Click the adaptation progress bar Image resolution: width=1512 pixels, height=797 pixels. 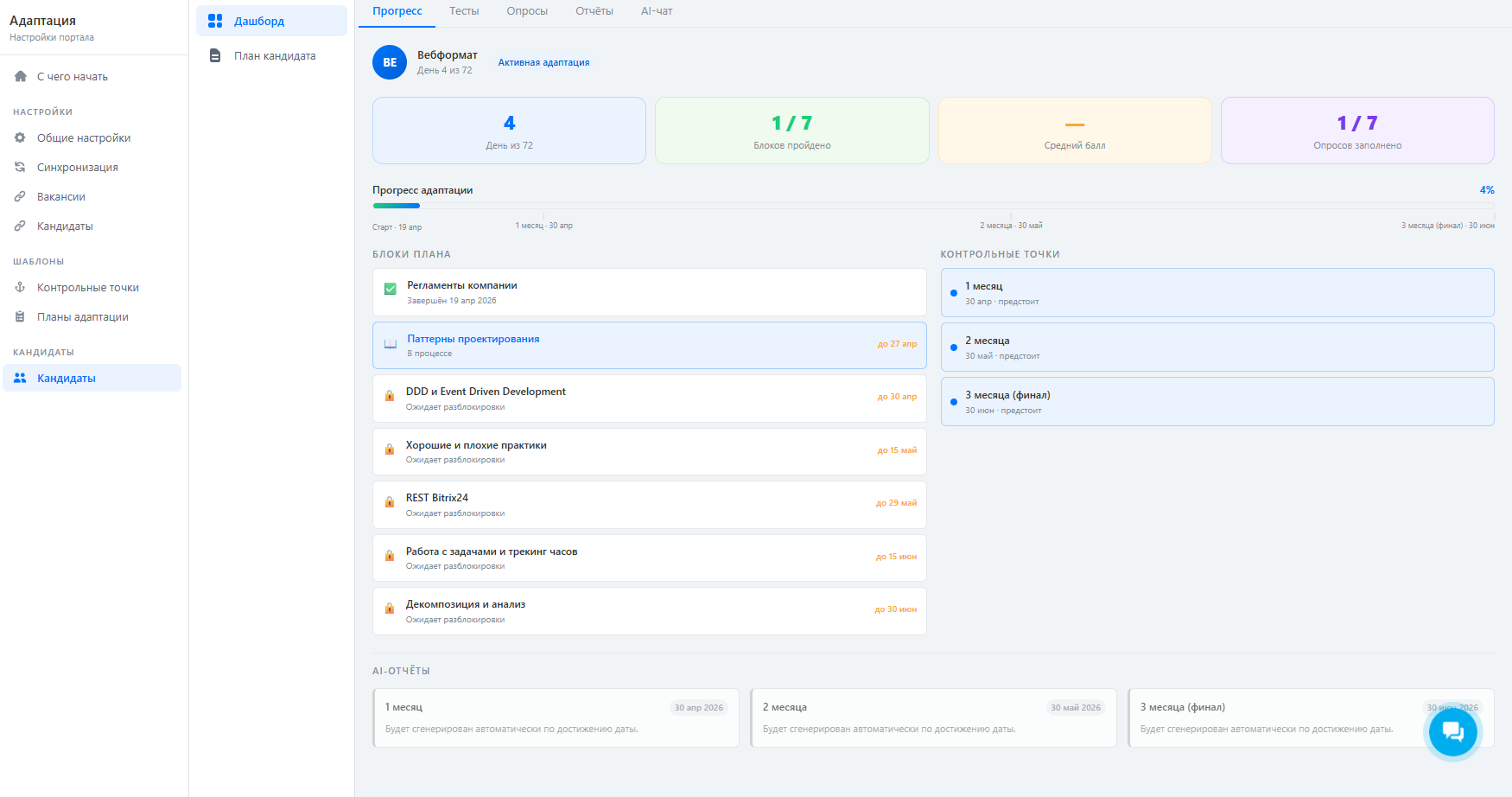pyautogui.click(x=933, y=206)
